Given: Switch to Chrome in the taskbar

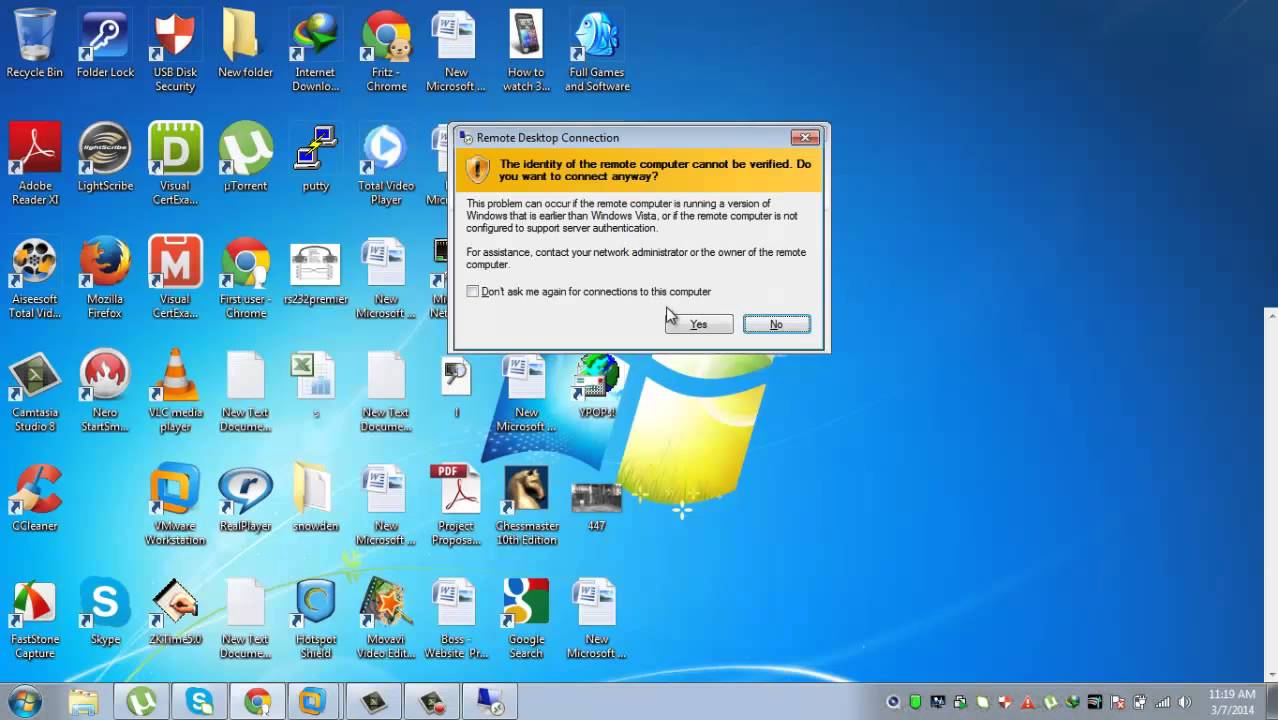Looking at the screenshot, I should [257, 702].
